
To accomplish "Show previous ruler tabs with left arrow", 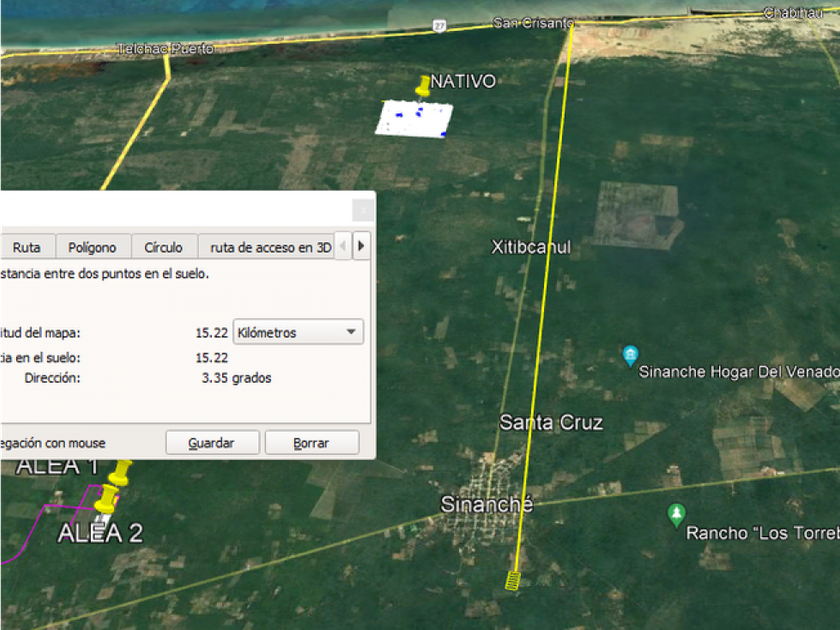I will [343, 246].
